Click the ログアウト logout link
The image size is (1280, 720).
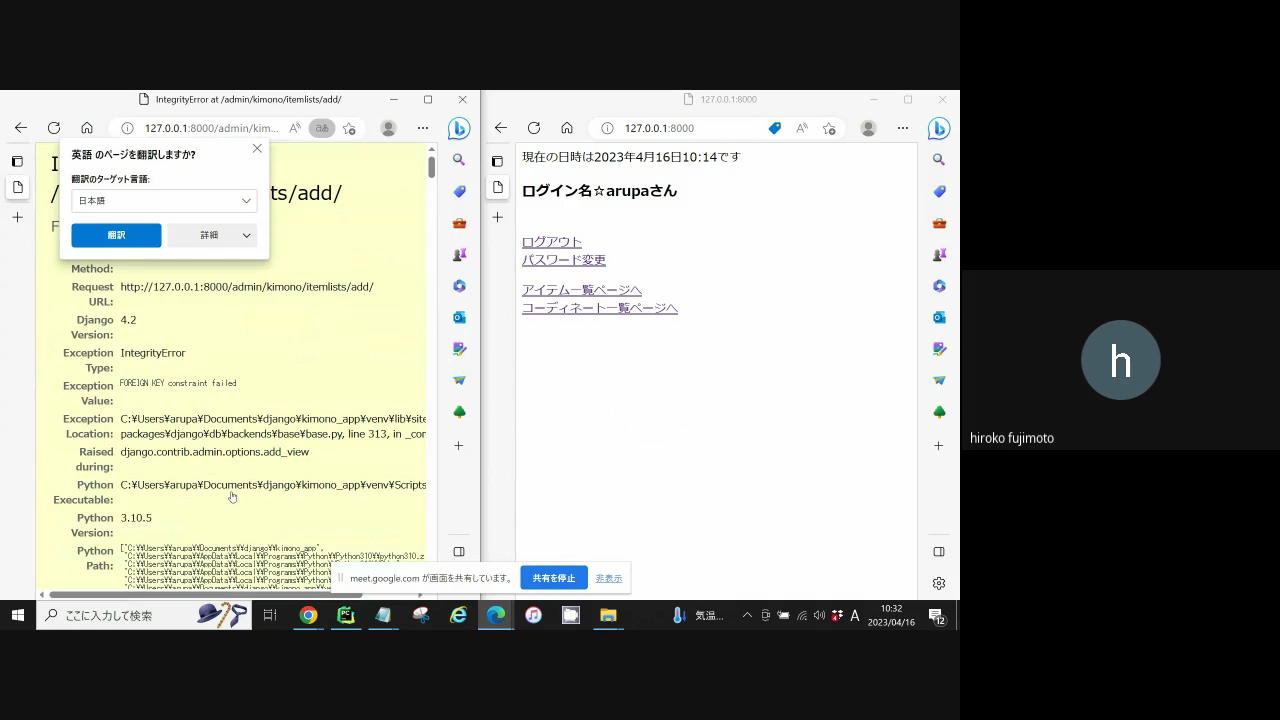(x=551, y=242)
